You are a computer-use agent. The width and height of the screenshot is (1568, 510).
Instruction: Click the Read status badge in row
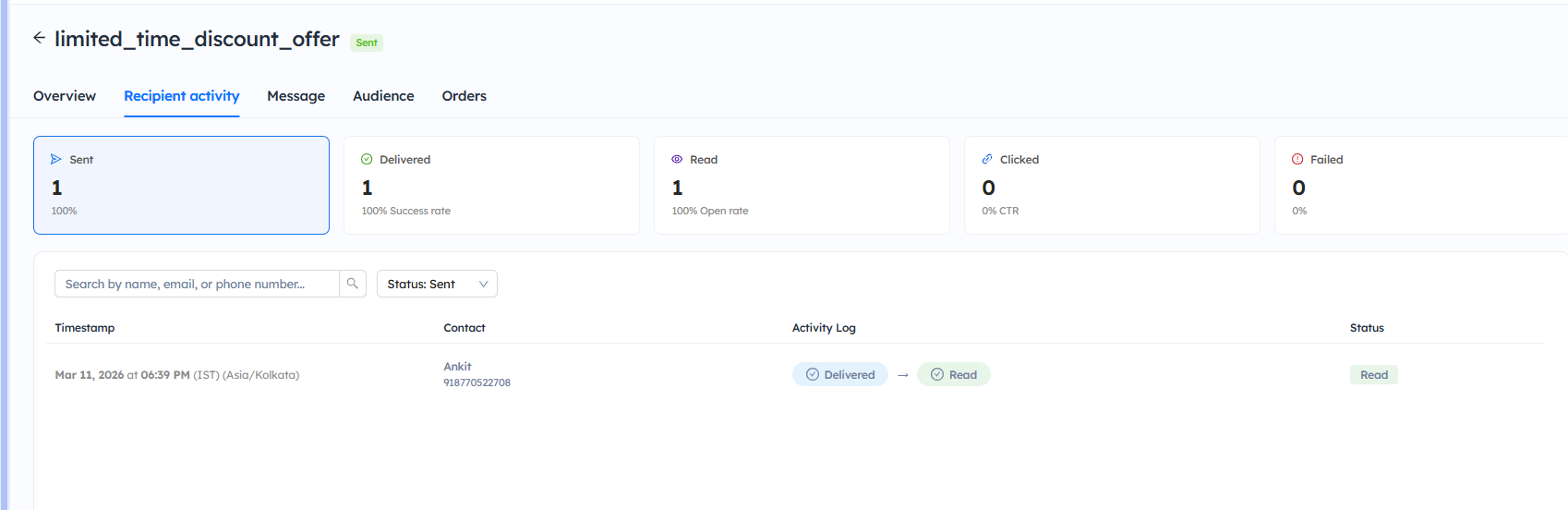[1373, 374]
